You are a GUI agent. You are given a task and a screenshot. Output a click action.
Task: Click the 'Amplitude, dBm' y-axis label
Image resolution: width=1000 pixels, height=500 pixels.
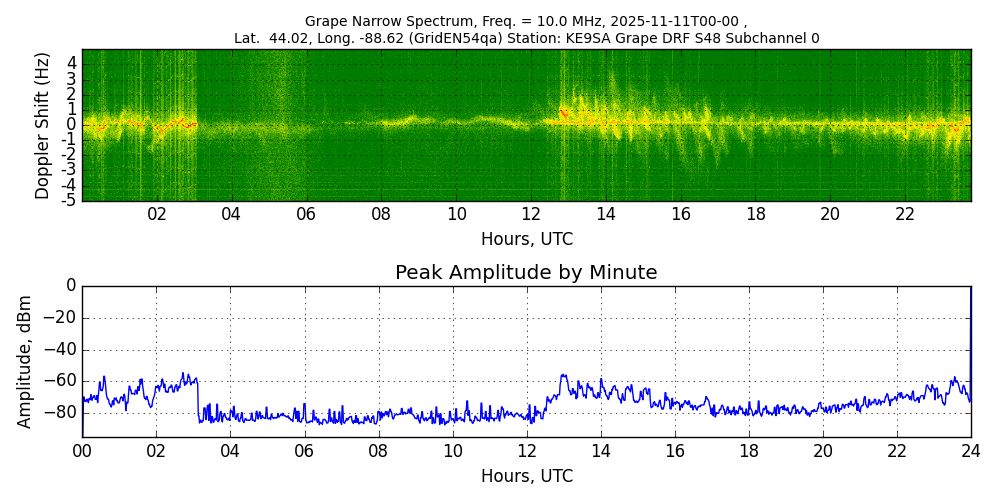point(25,361)
